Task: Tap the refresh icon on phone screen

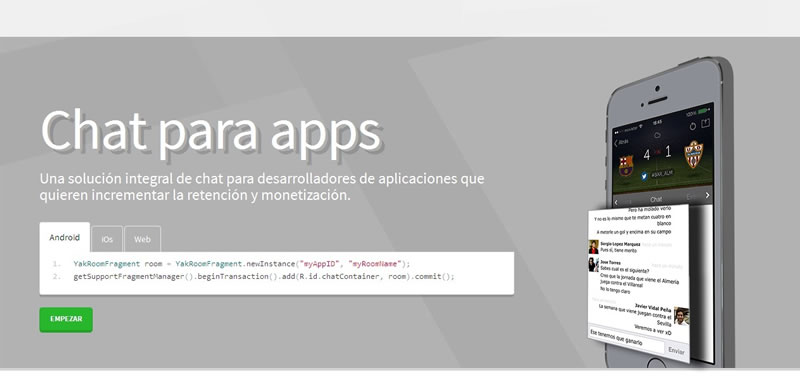Action: click(x=693, y=125)
